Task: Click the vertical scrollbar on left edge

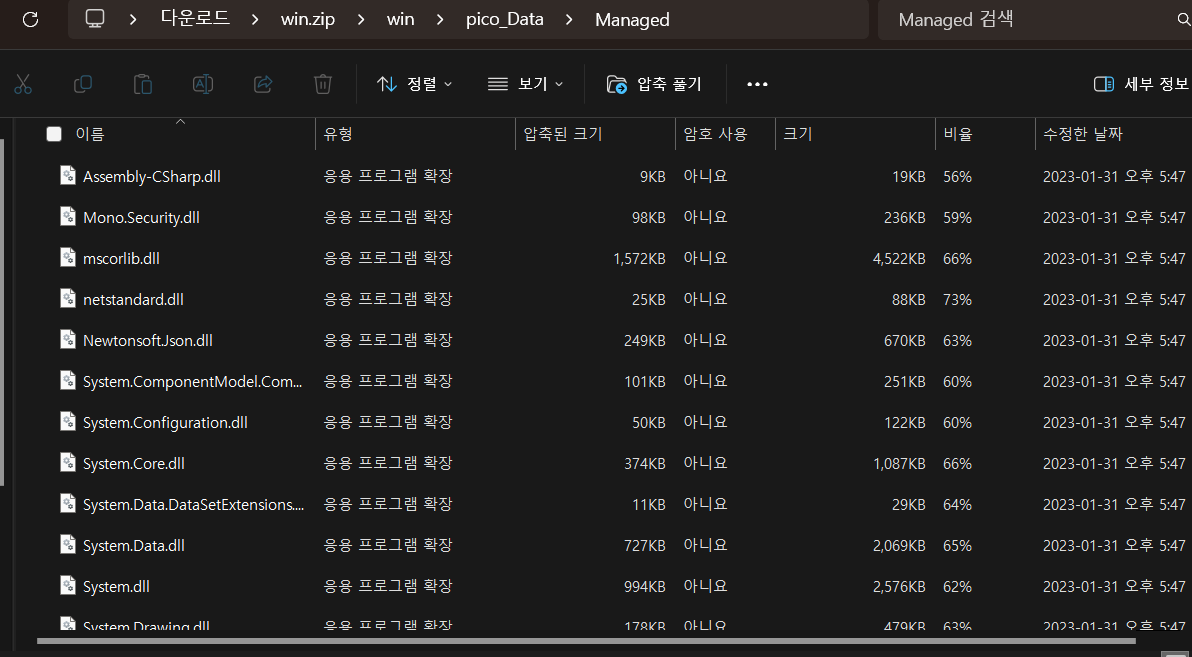Action: point(2,312)
